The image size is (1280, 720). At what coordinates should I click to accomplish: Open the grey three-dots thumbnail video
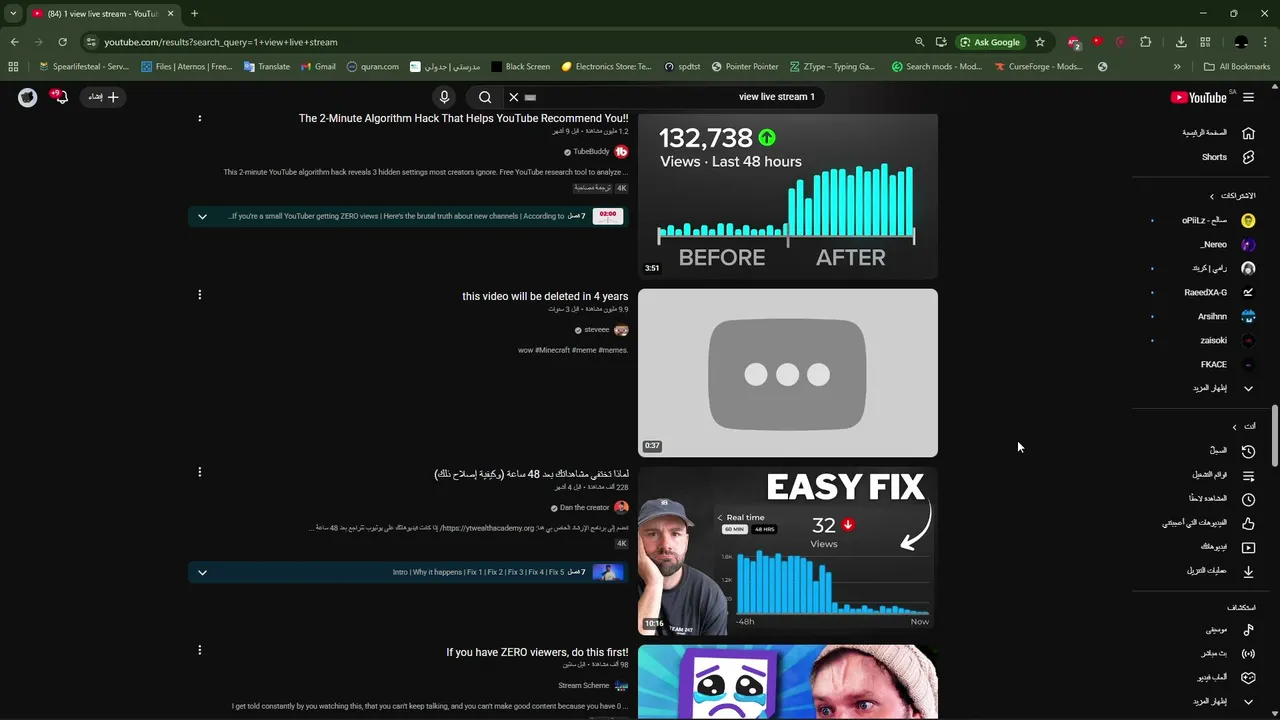[788, 373]
